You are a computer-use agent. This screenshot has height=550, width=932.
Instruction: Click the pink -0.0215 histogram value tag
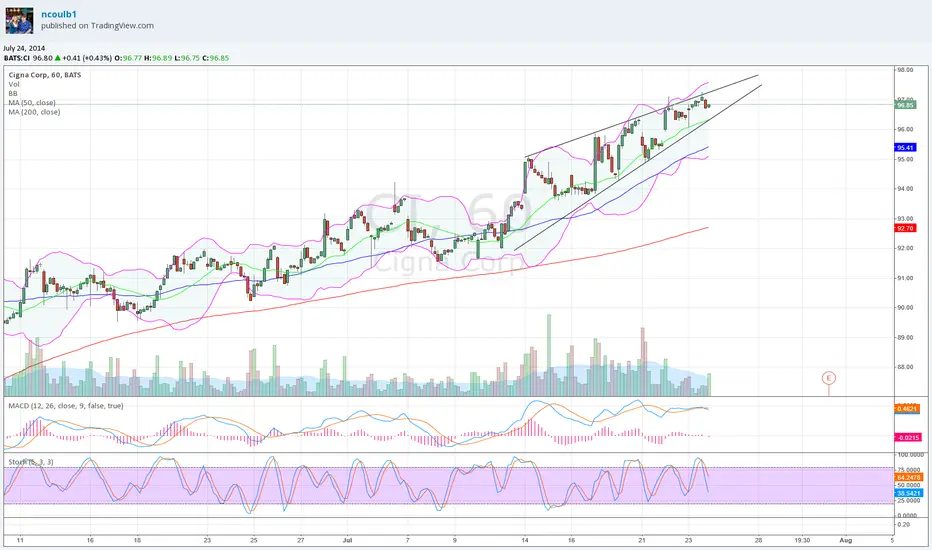(908, 438)
